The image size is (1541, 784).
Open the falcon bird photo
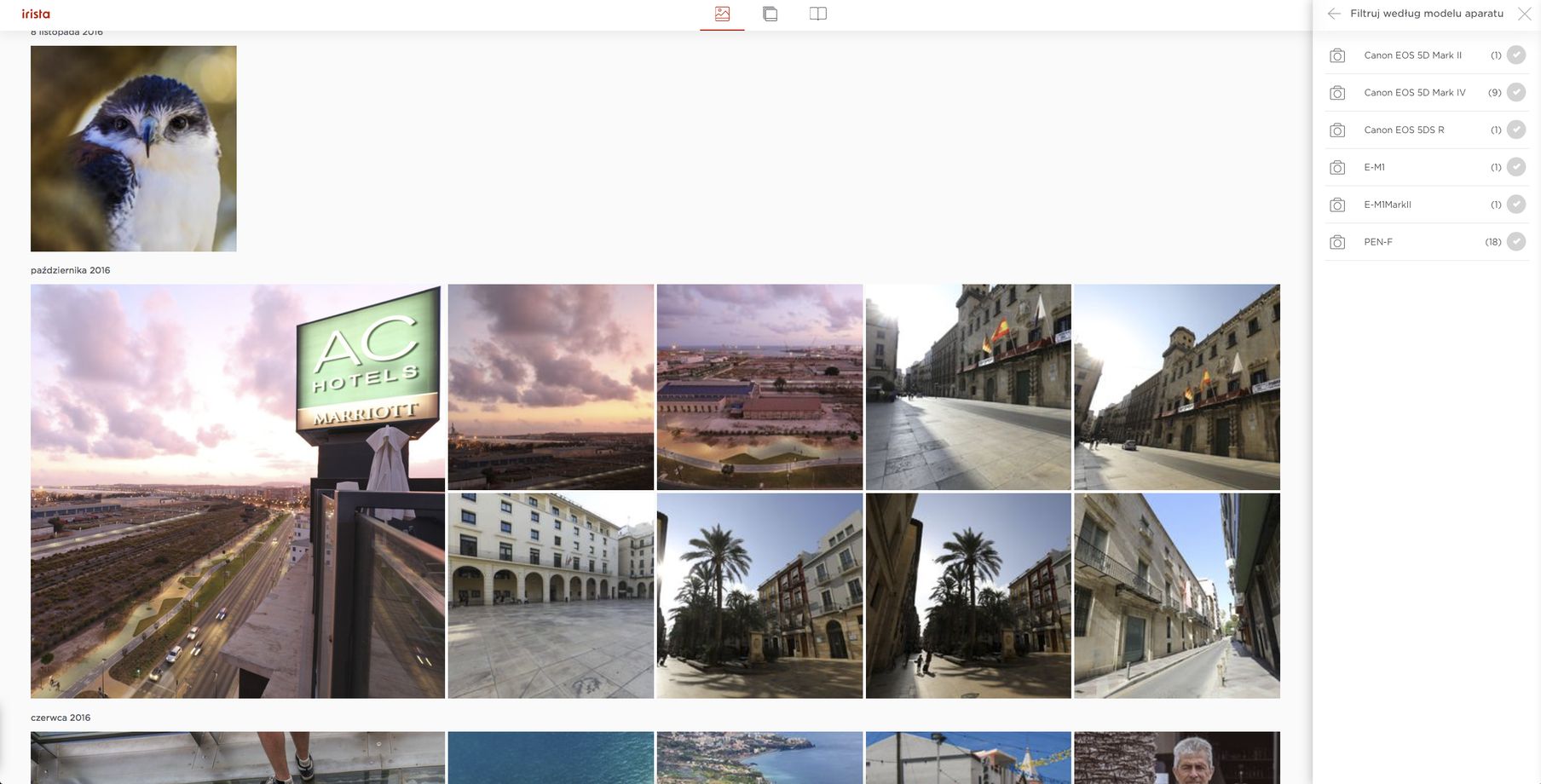coord(134,148)
